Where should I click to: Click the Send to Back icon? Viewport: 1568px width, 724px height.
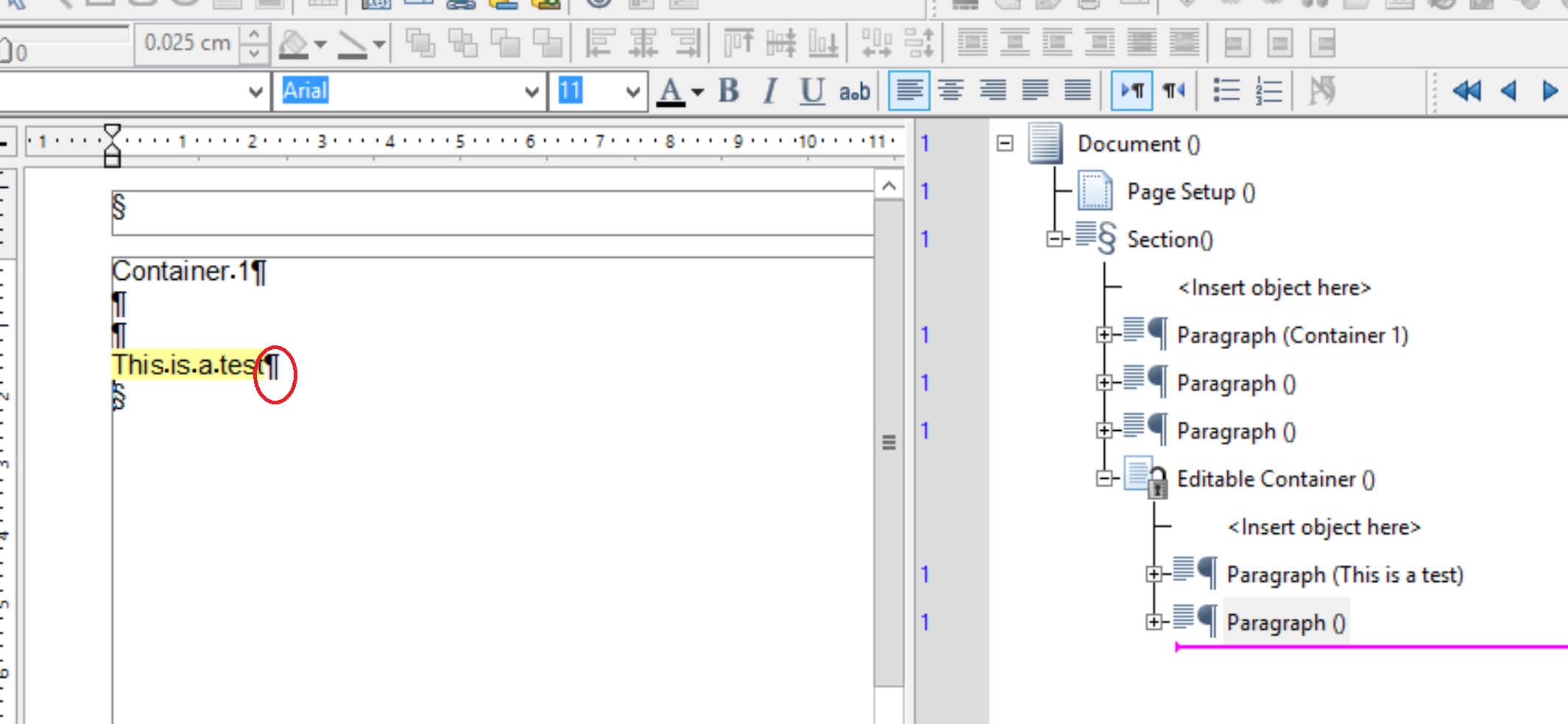548,43
